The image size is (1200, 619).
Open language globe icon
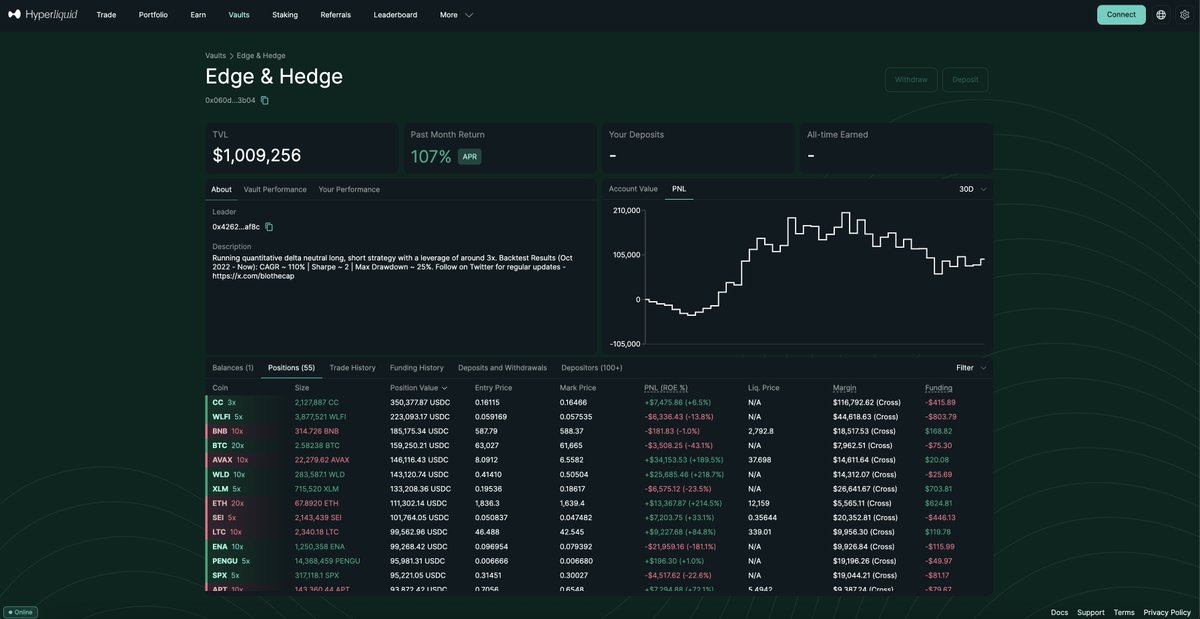(1161, 15)
